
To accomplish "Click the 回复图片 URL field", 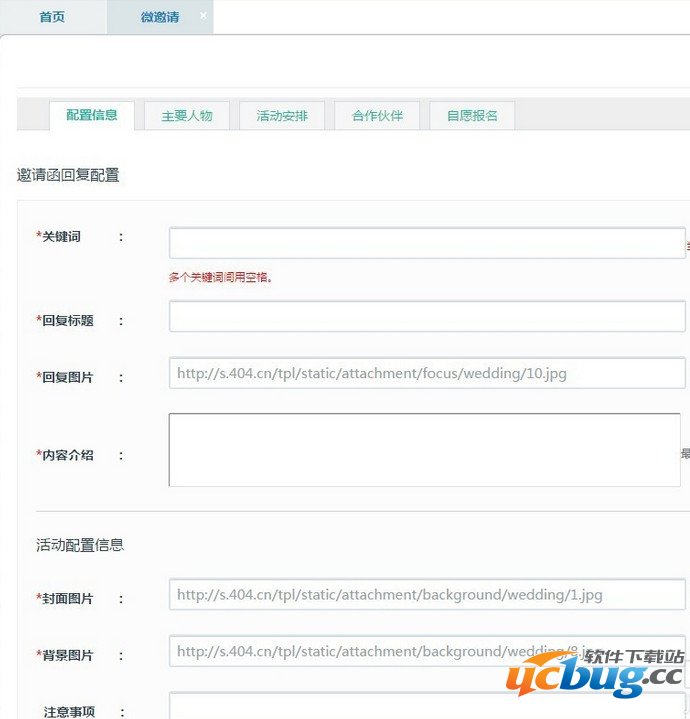I will coord(426,374).
